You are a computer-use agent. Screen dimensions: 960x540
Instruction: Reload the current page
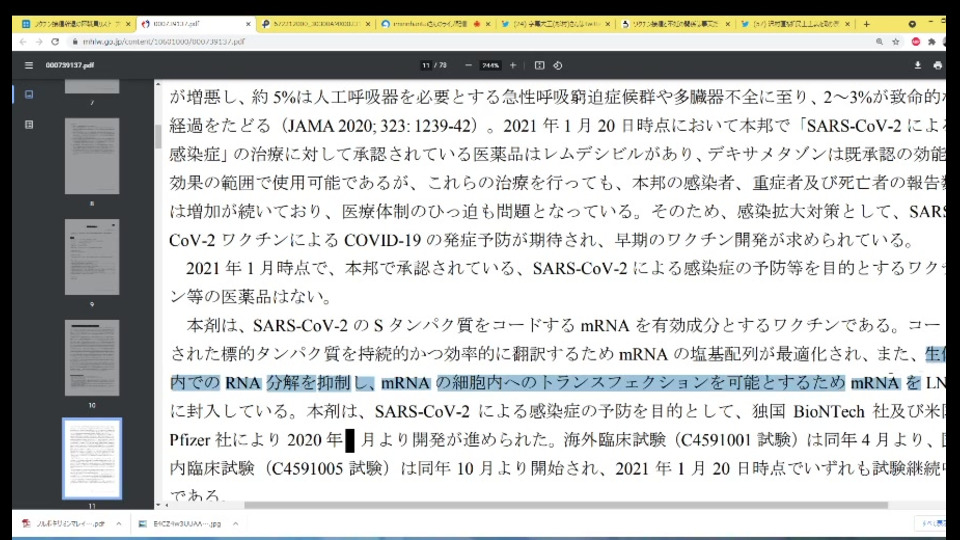tap(55, 42)
